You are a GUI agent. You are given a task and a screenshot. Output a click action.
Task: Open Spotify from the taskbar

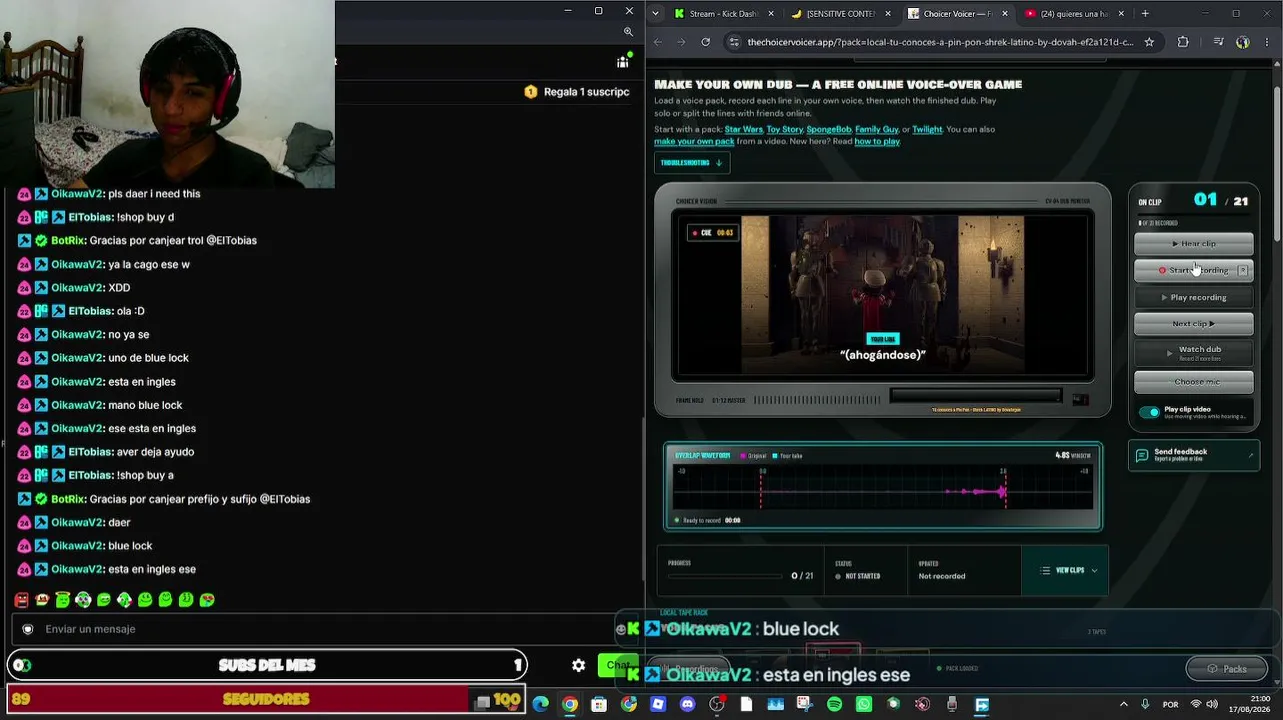(x=835, y=704)
